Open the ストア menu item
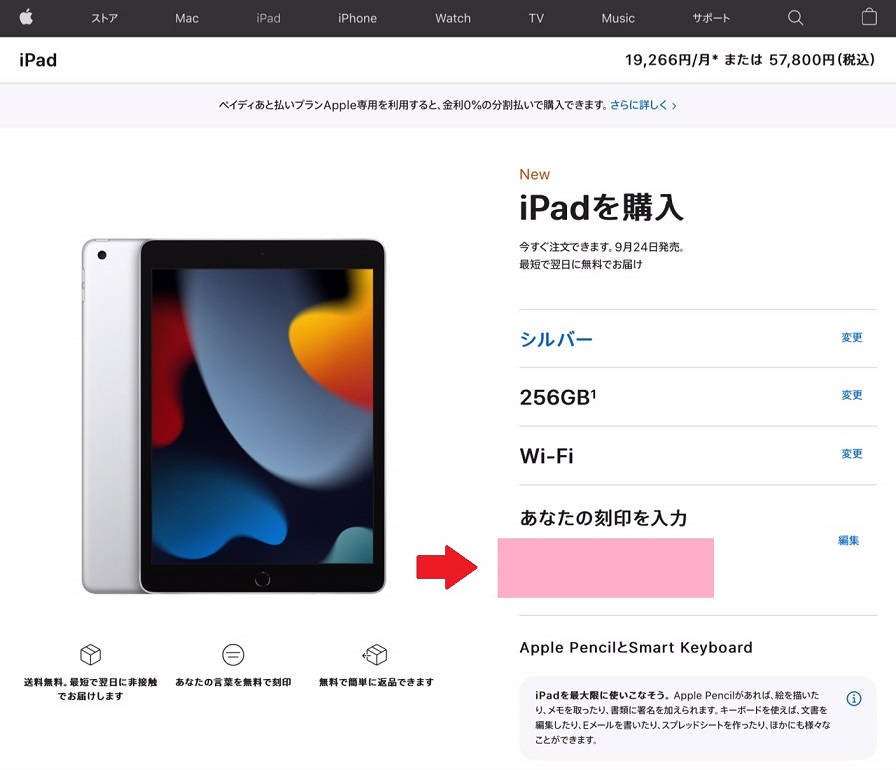Screen dimensions: 896x770 (105, 18)
